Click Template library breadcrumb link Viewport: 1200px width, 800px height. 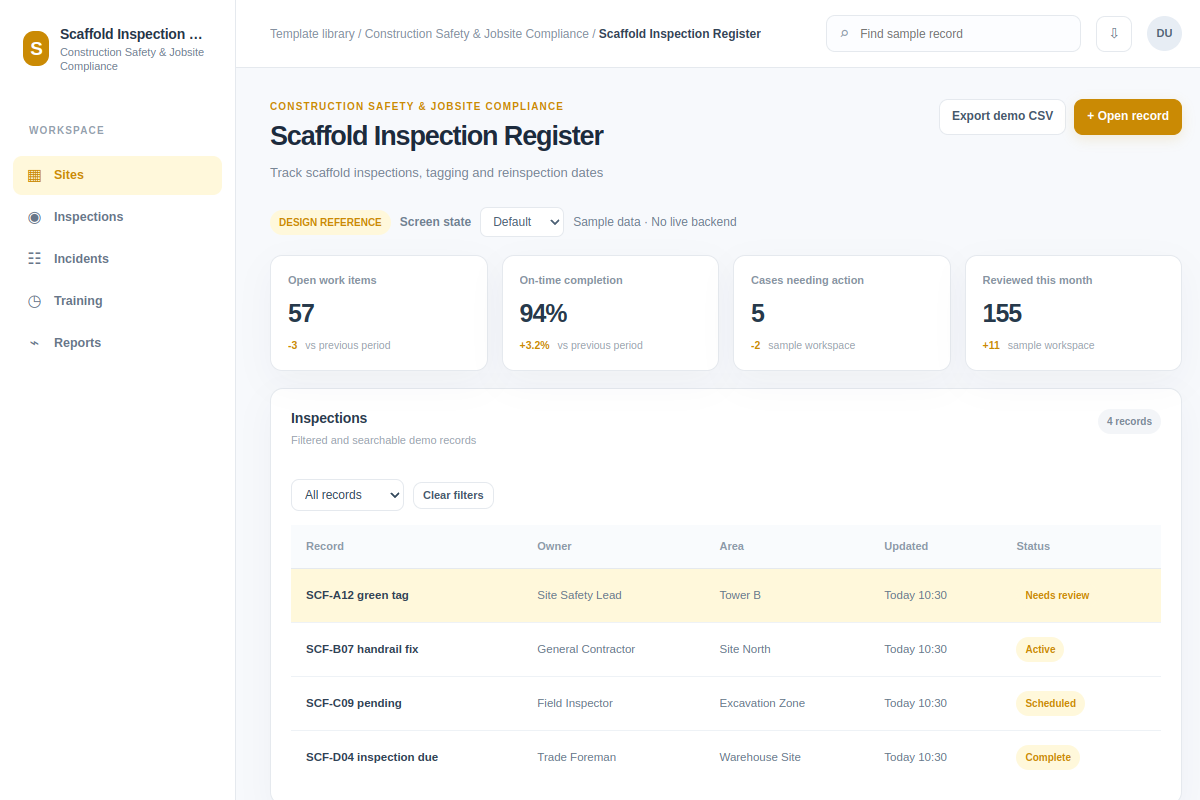312,34
